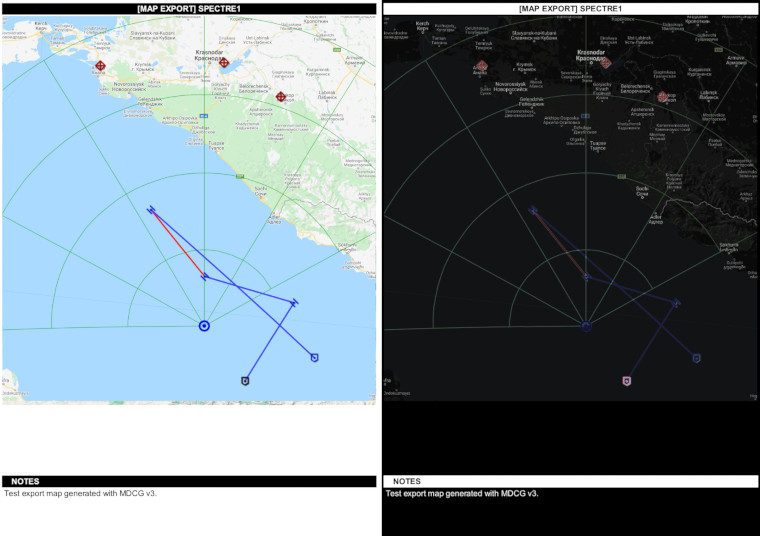Image resolution: width=760 pixels, height=536 pixels.
Task: Select the MDCG v3 note text on the white page
Action: pos(80,493)
